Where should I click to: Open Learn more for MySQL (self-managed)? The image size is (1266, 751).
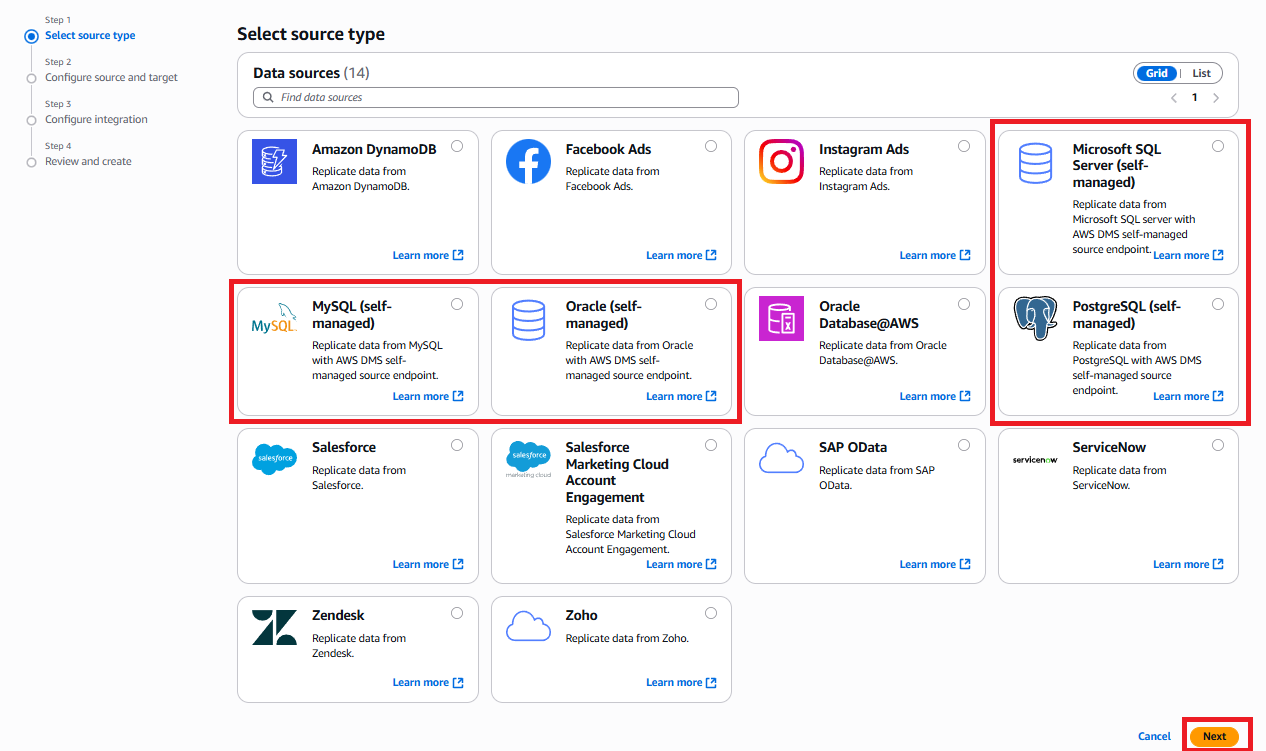[428, 396]
